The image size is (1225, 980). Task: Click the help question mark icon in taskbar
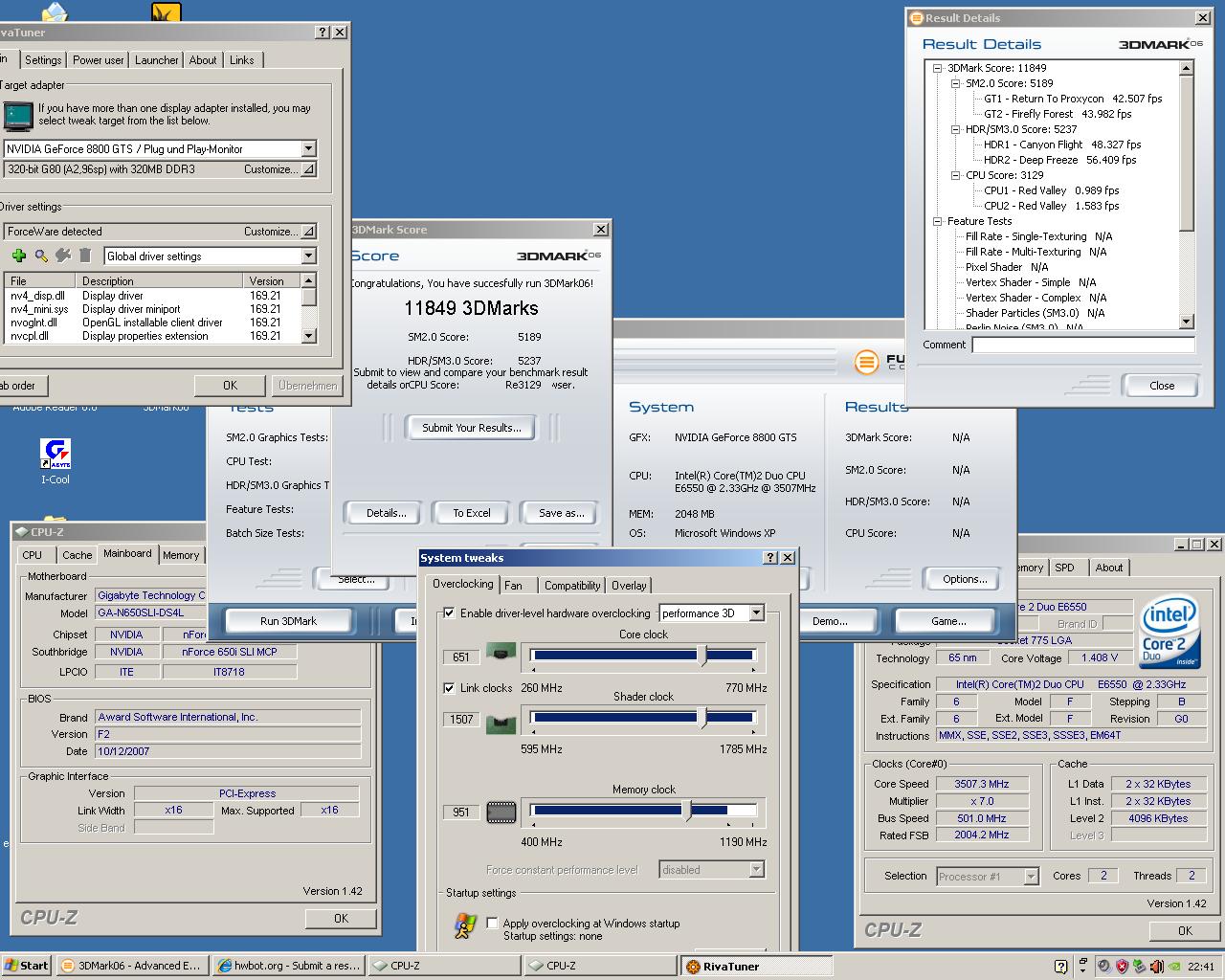pyautogui.click(x=1060, y=967)
